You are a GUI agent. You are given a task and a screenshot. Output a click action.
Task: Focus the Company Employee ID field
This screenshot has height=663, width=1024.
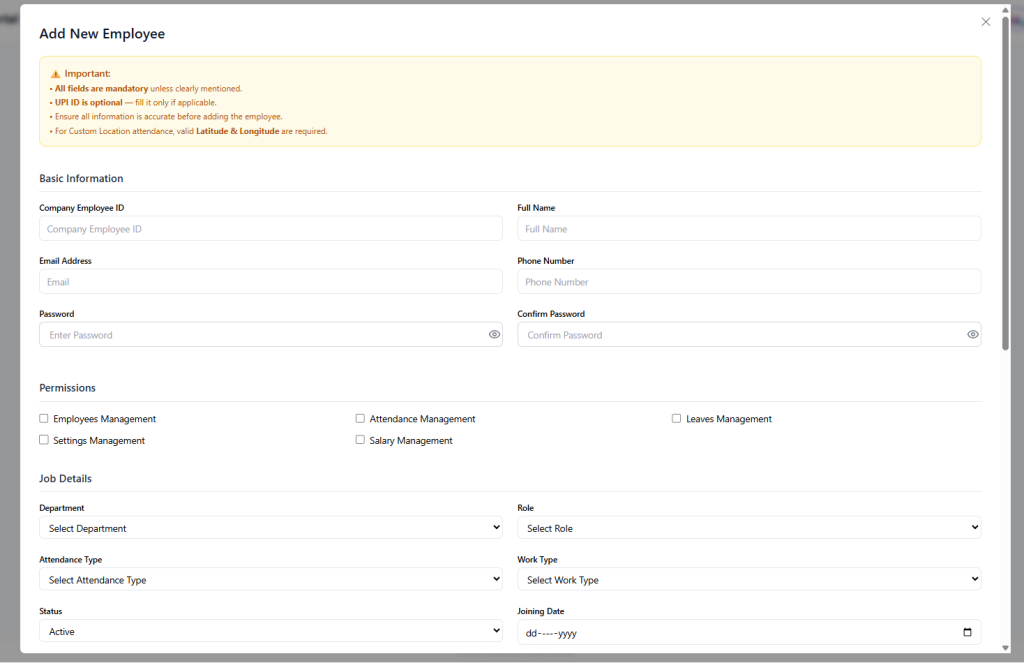click(270, 229)
